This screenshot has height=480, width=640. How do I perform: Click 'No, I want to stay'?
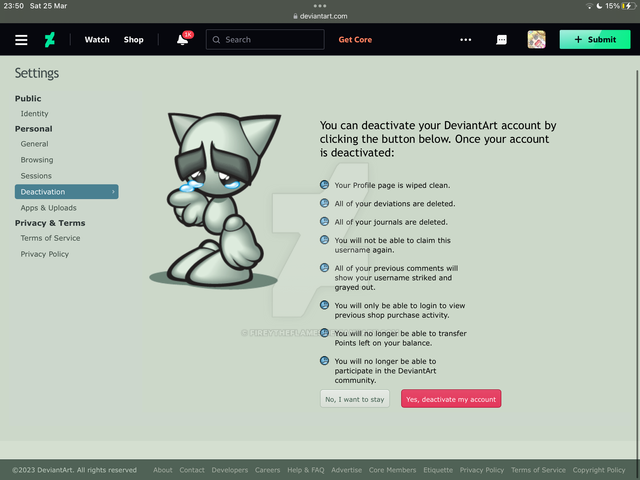(355, 399)
